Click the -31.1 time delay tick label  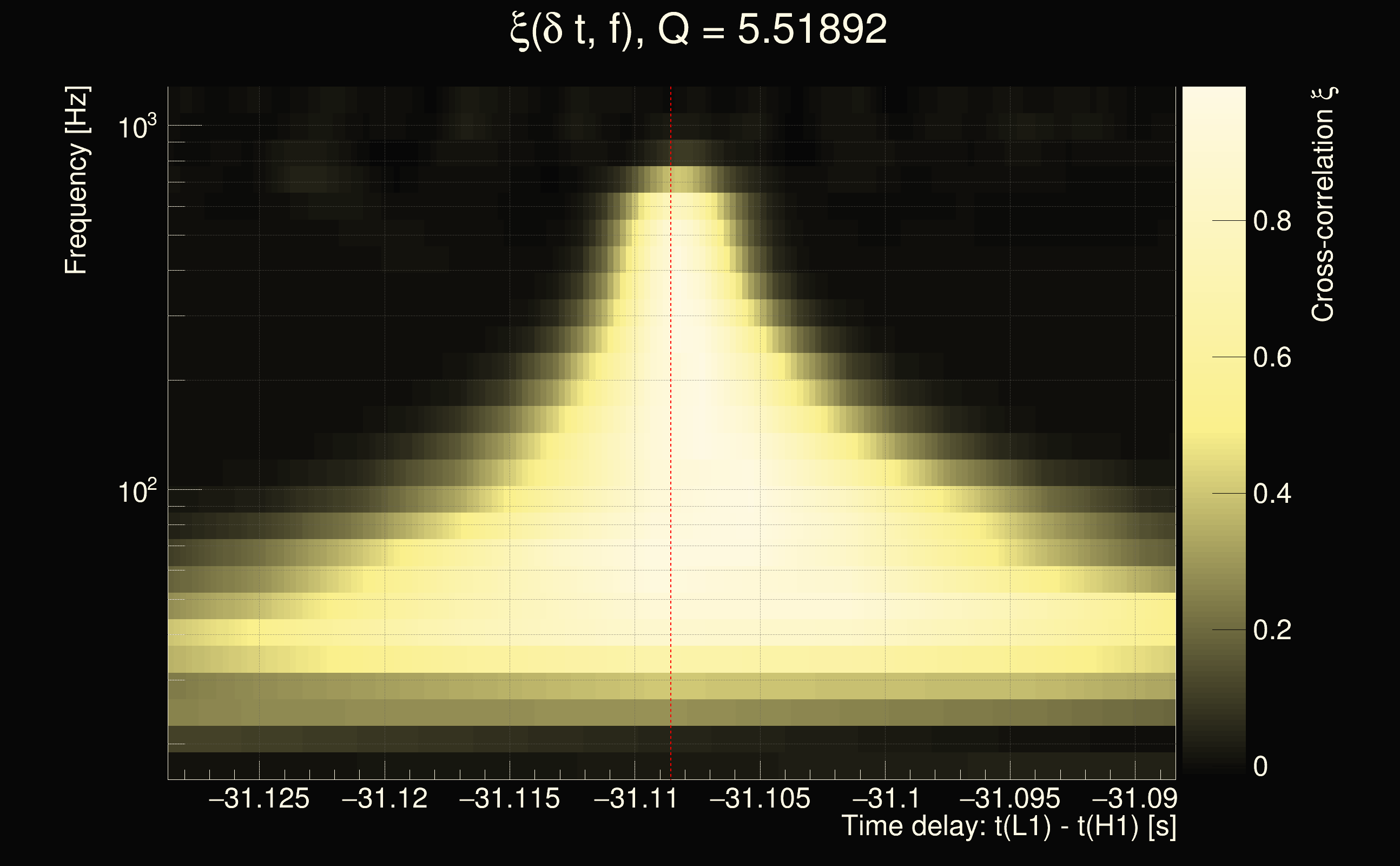click(886, 798)
